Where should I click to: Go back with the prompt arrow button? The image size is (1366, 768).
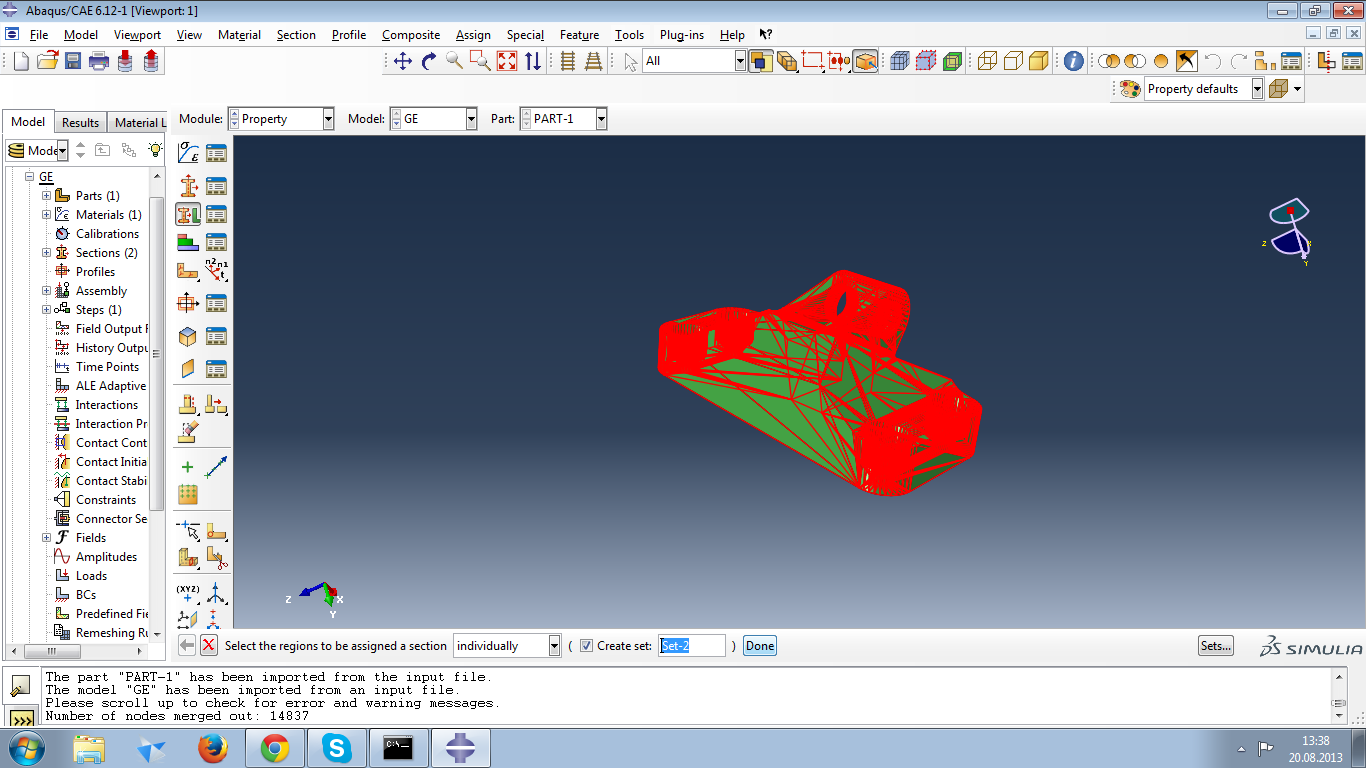tap(187, 646)
